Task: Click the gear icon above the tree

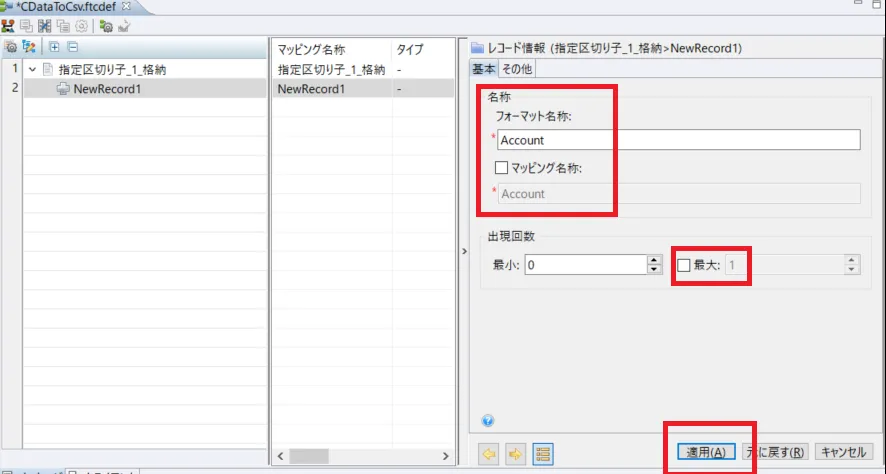Action: (x=10, y=47)
